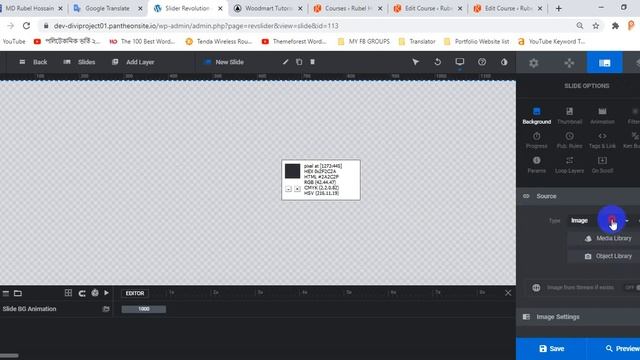The image size is (640, 360).
Task: Open the Image type dropdown
Action: (x=599, y=221)
